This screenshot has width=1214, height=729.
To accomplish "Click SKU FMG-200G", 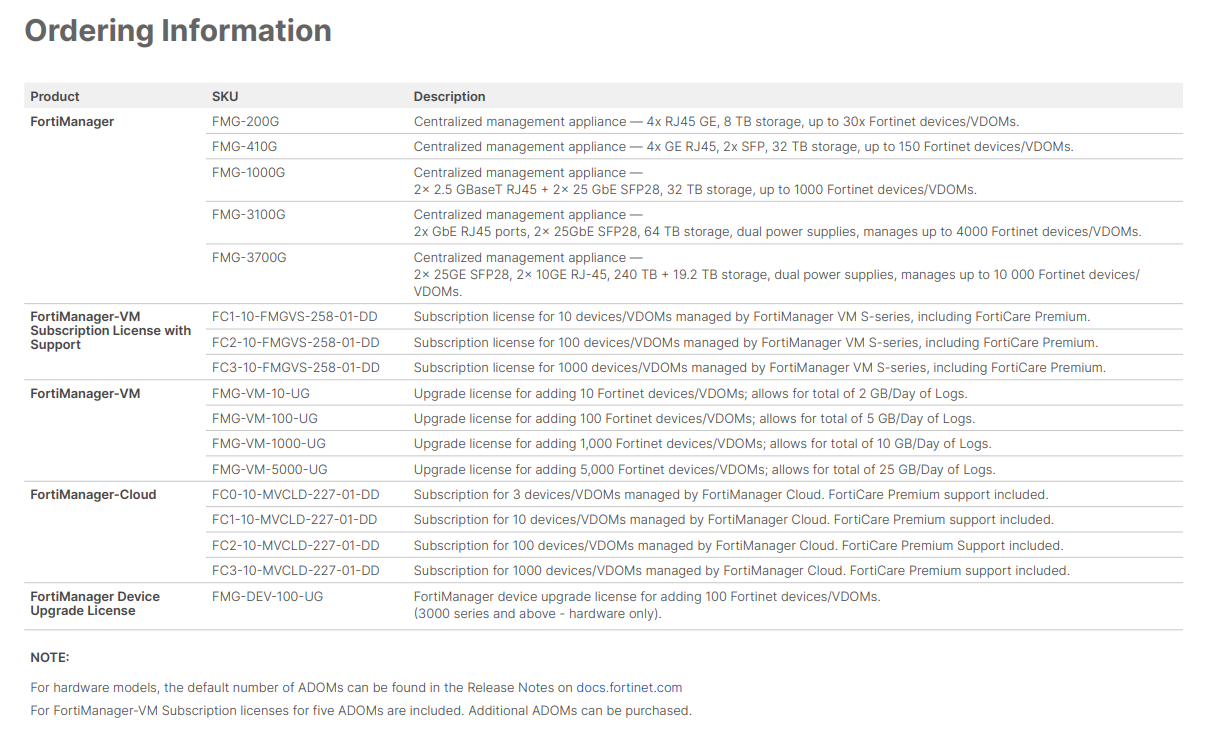I will pyautogui.click(x=245, y=121).
